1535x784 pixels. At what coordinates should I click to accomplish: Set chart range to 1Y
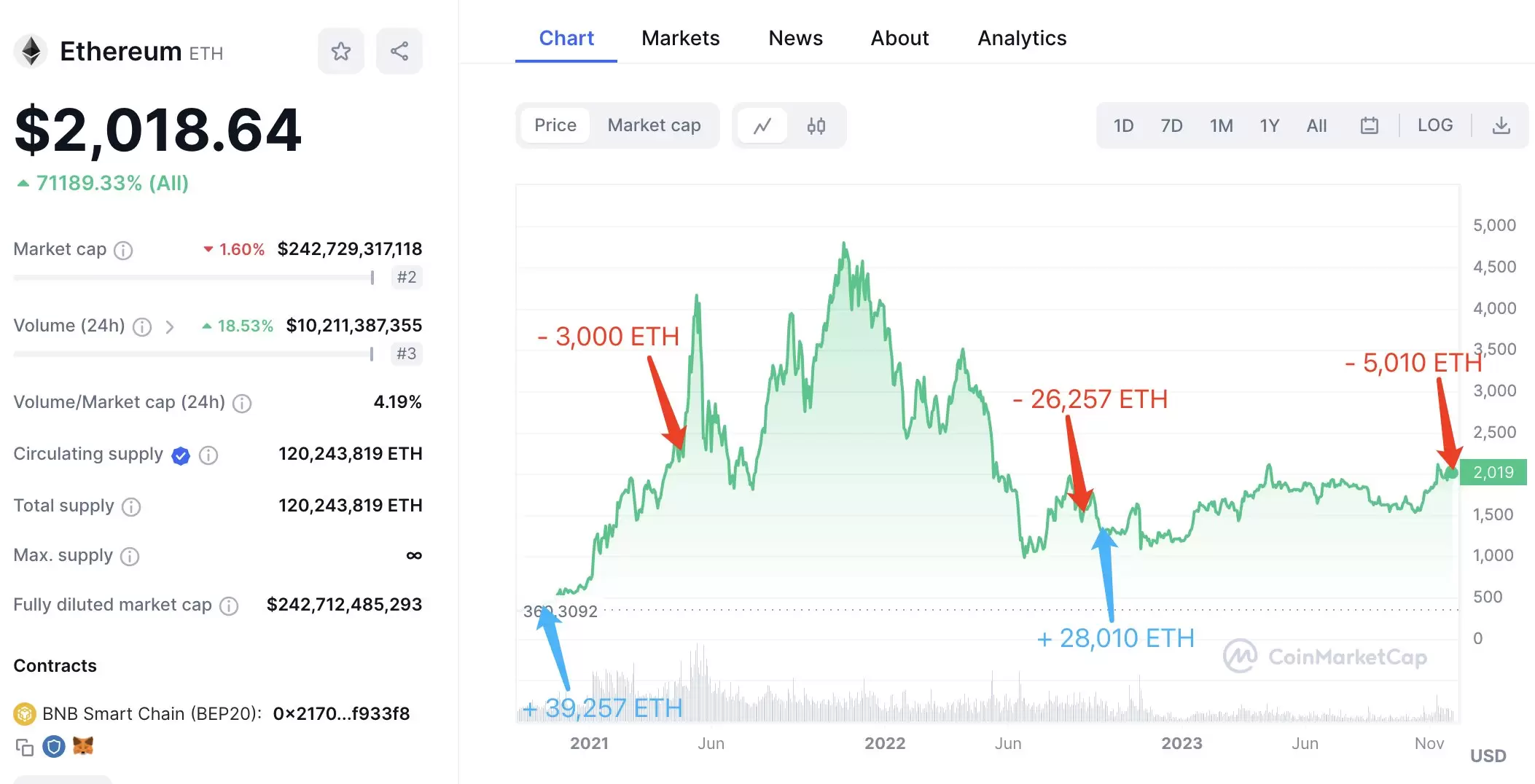click(1269, 126)
